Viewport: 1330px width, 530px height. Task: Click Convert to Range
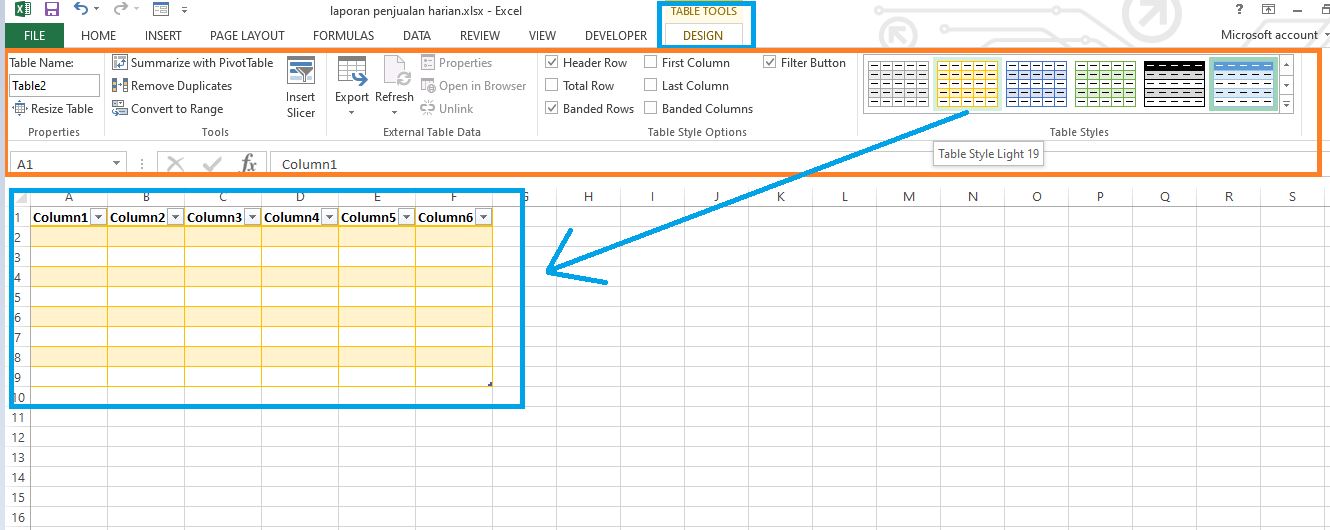(x=167, y=109)
